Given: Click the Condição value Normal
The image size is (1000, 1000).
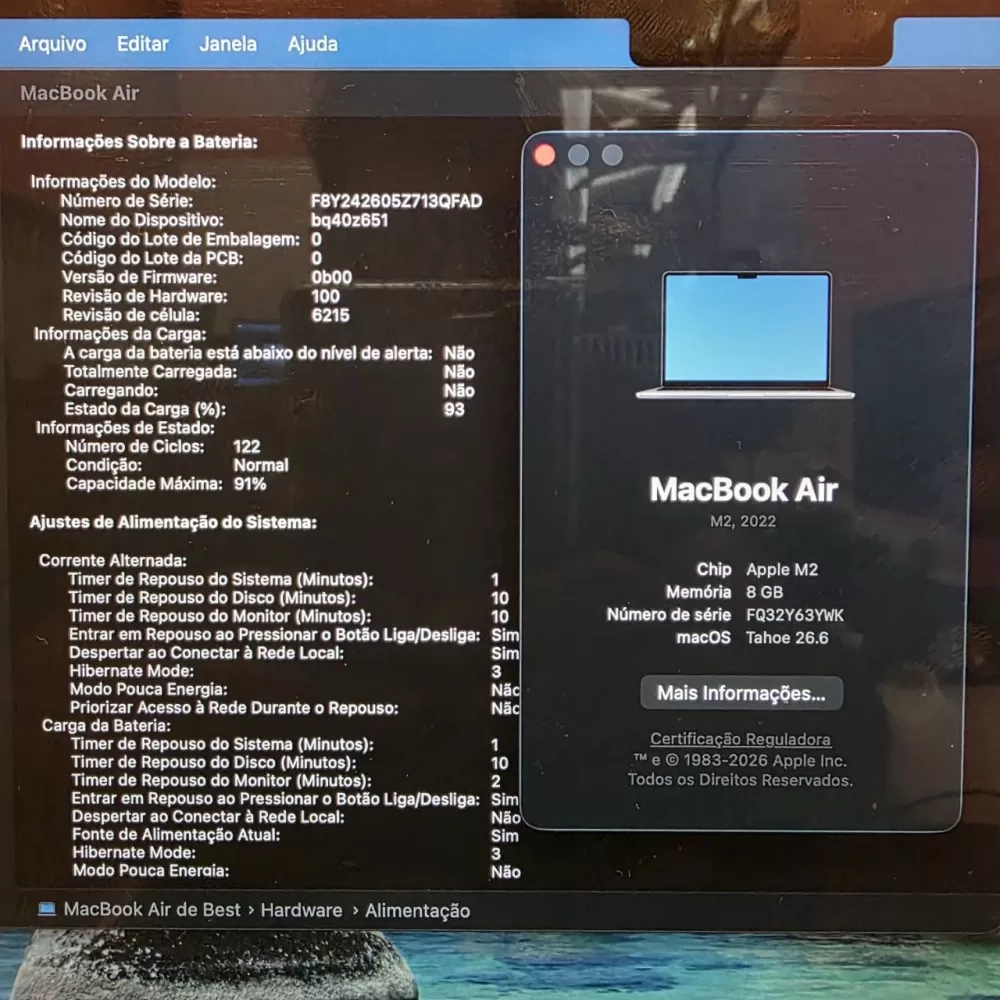Looking at the screenshot, I should tap(261, 465).
